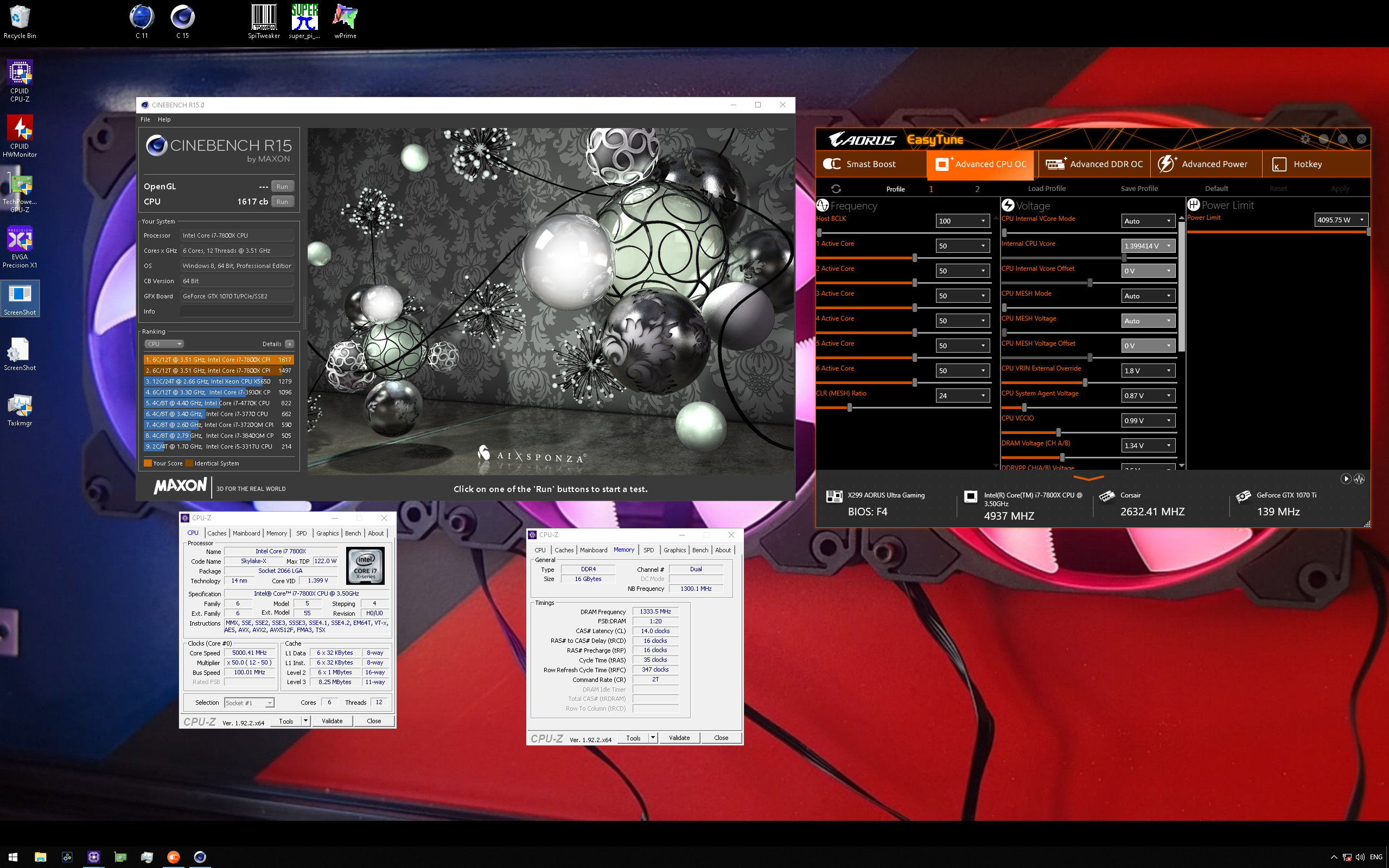Run the Cinebench OpenGL test

[282, 187]
